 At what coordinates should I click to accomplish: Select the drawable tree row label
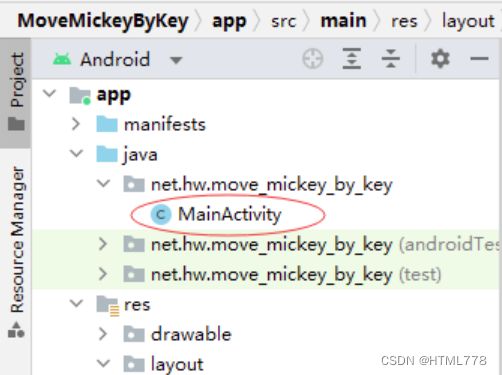[191, 334]
